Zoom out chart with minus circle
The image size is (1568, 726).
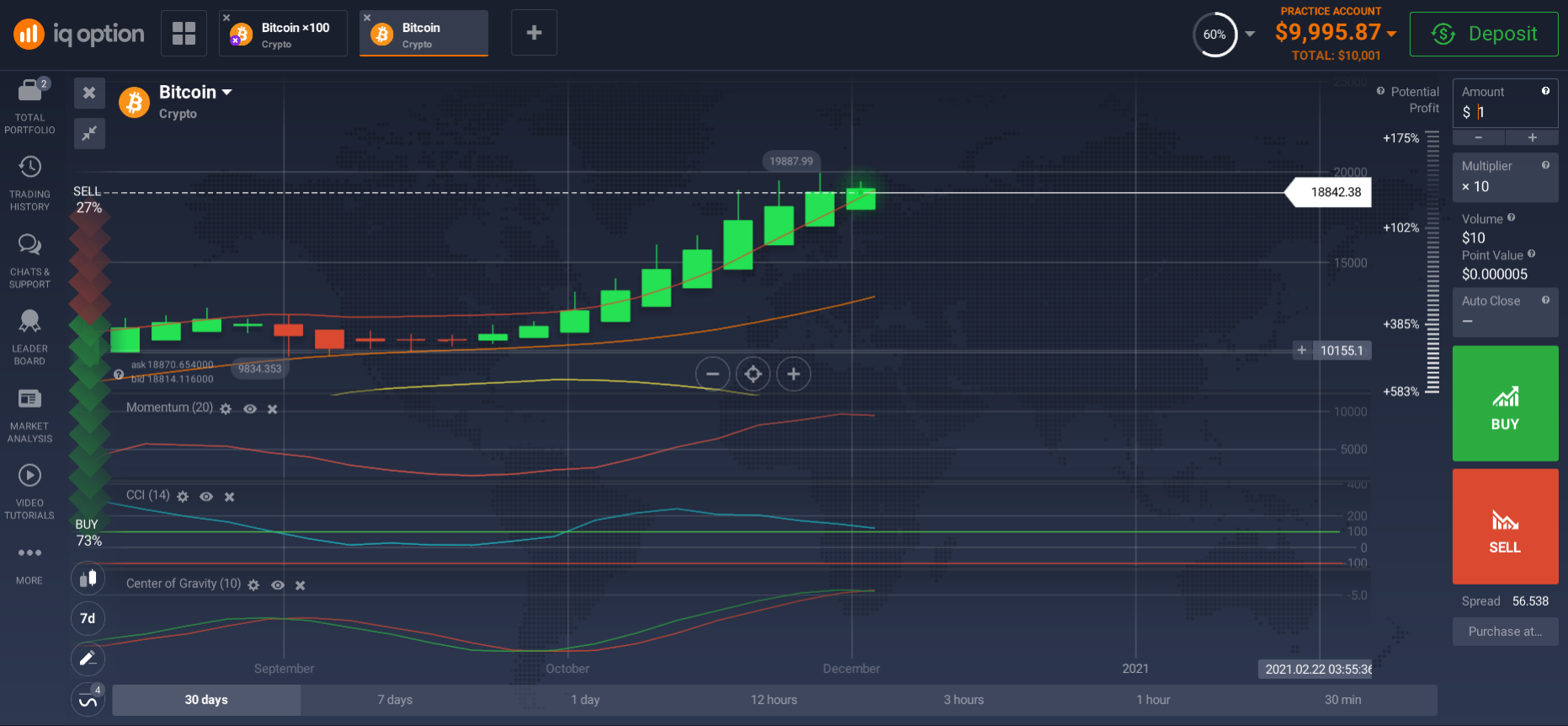[712, 374]
